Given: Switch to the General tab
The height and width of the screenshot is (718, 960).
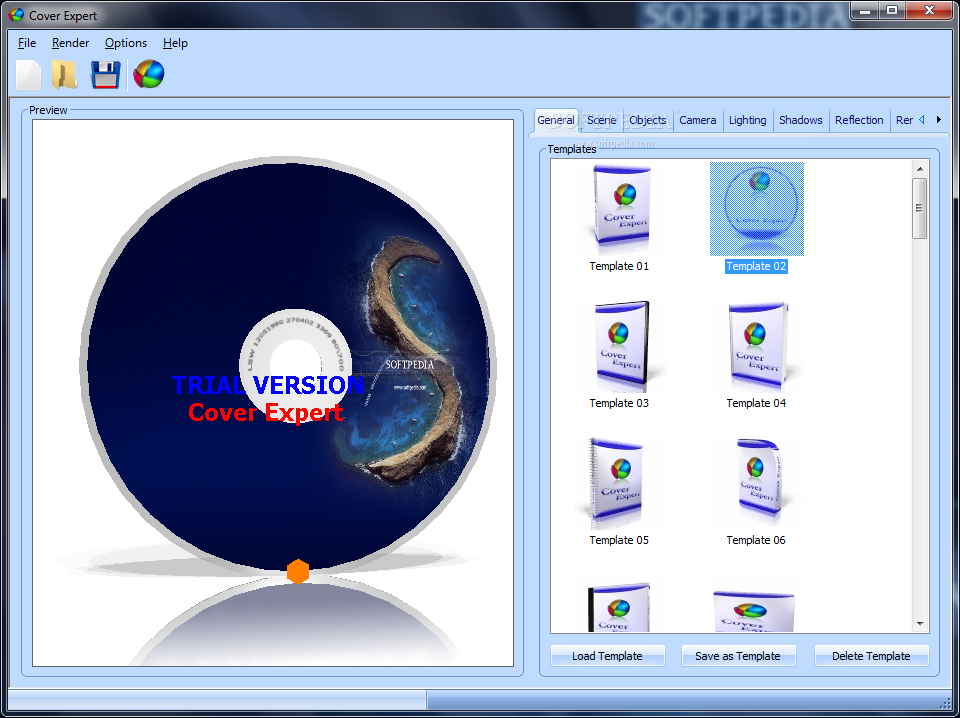Looking at the screenshot, I should point(556,120).
